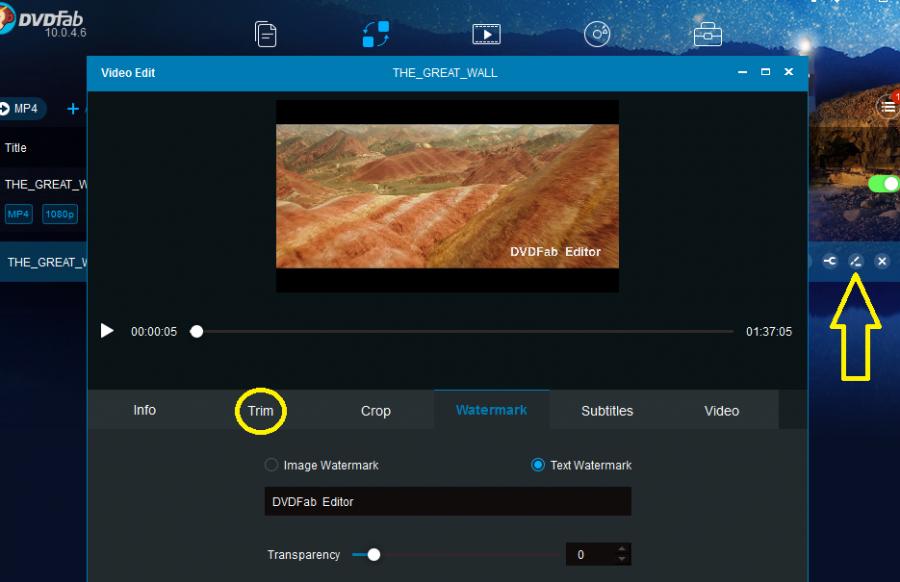Open the MP4 profile selector
900x582 pixels.
pos(22,108)
